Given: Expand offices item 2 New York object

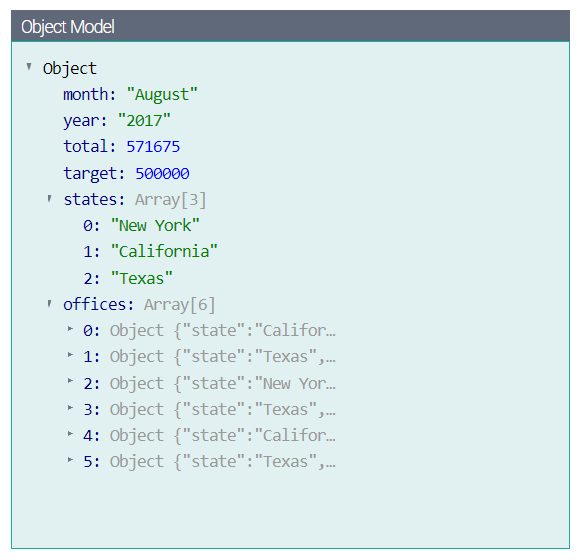Looking at the screenshot, I should (x=70, y=381).
